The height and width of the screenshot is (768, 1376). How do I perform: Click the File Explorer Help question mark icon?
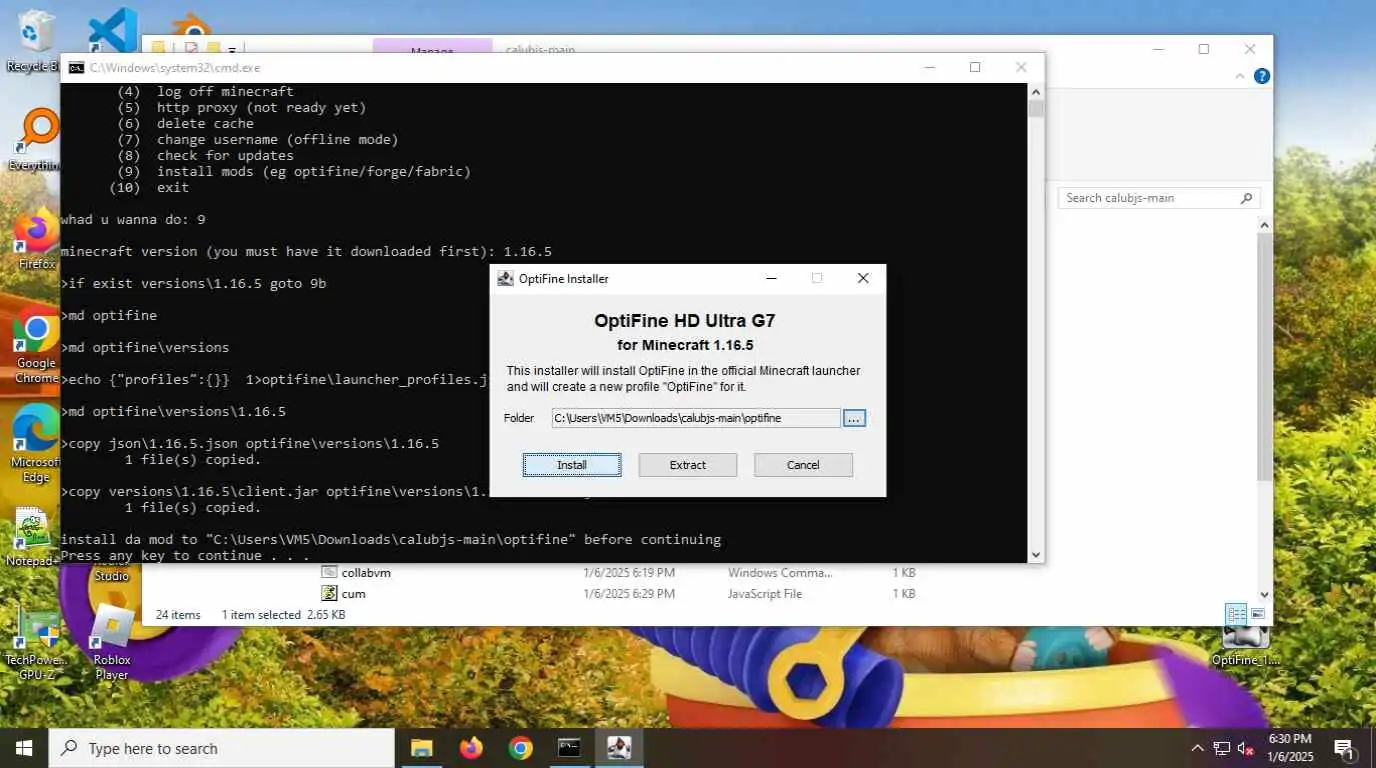[x=1262, y=76]
